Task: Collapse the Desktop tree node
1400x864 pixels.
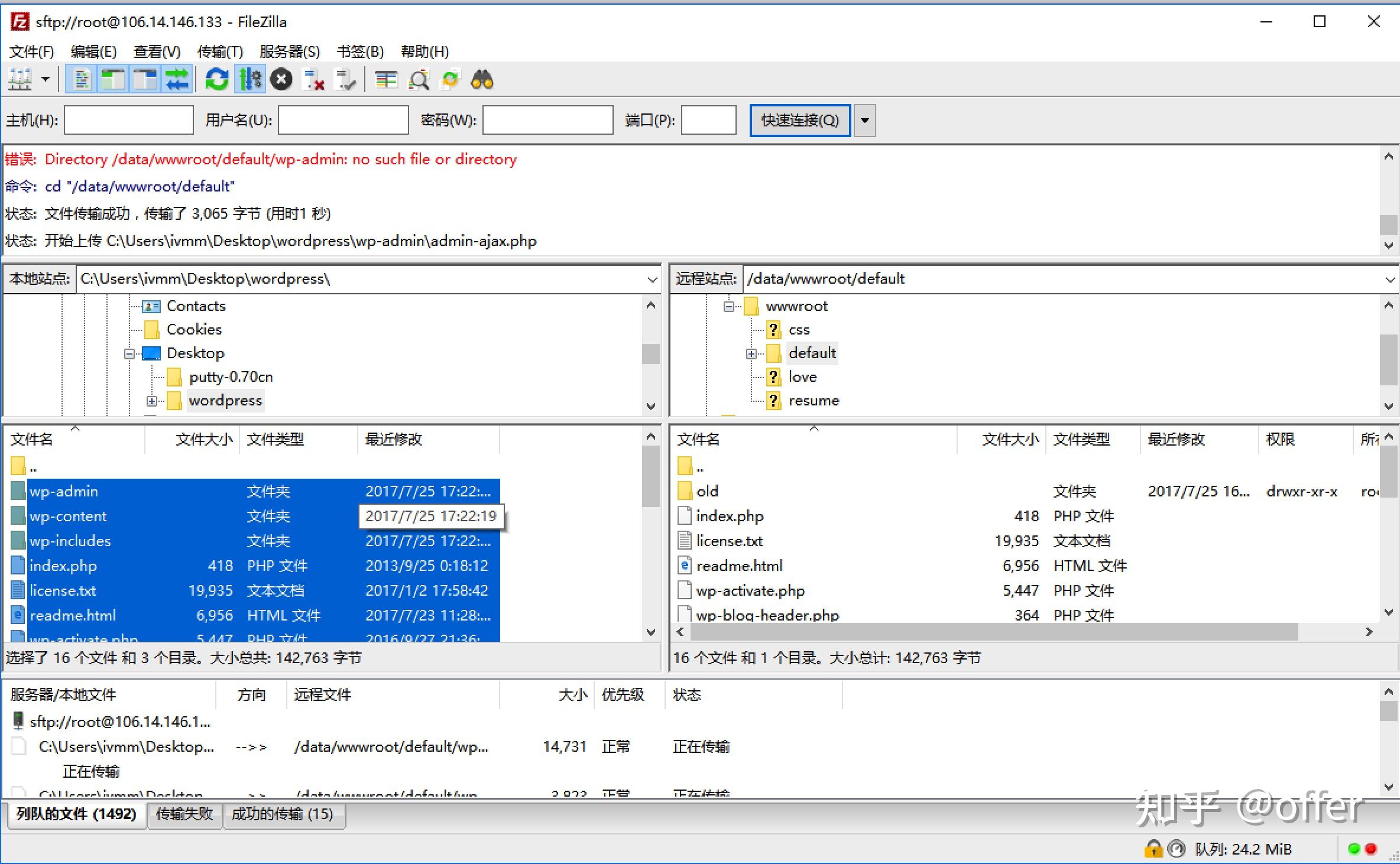Action: tap(129, 354)
